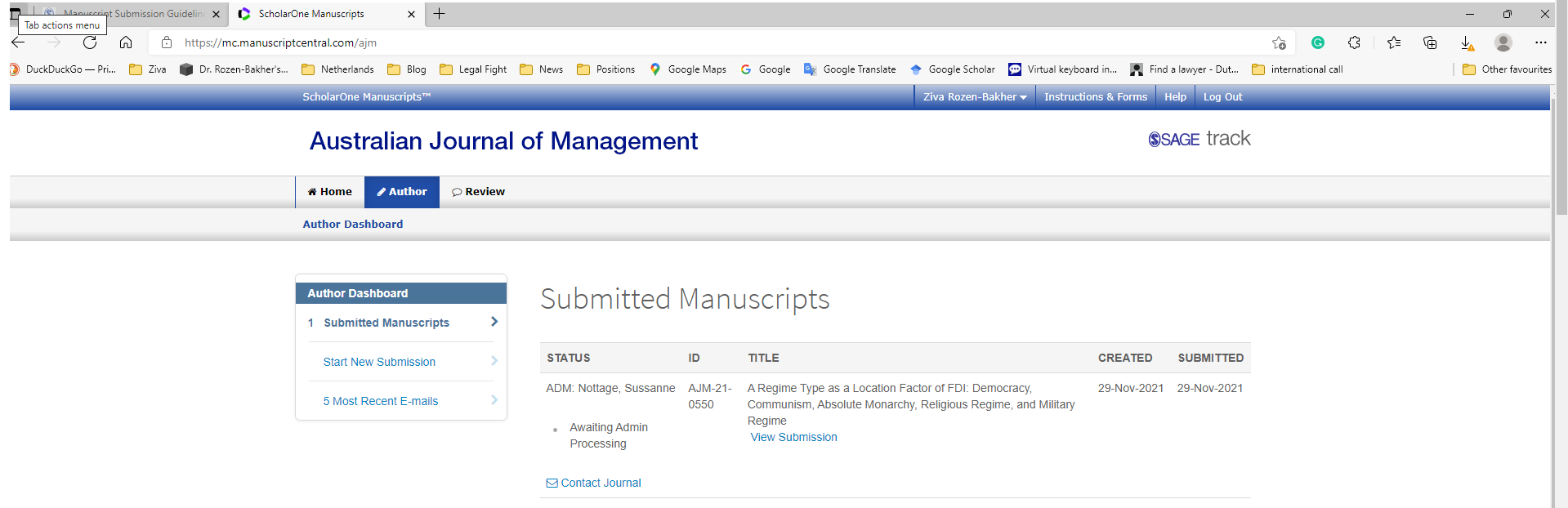Open the Grammarly extension icon

pyautogui.click(x=1318, y=42)
